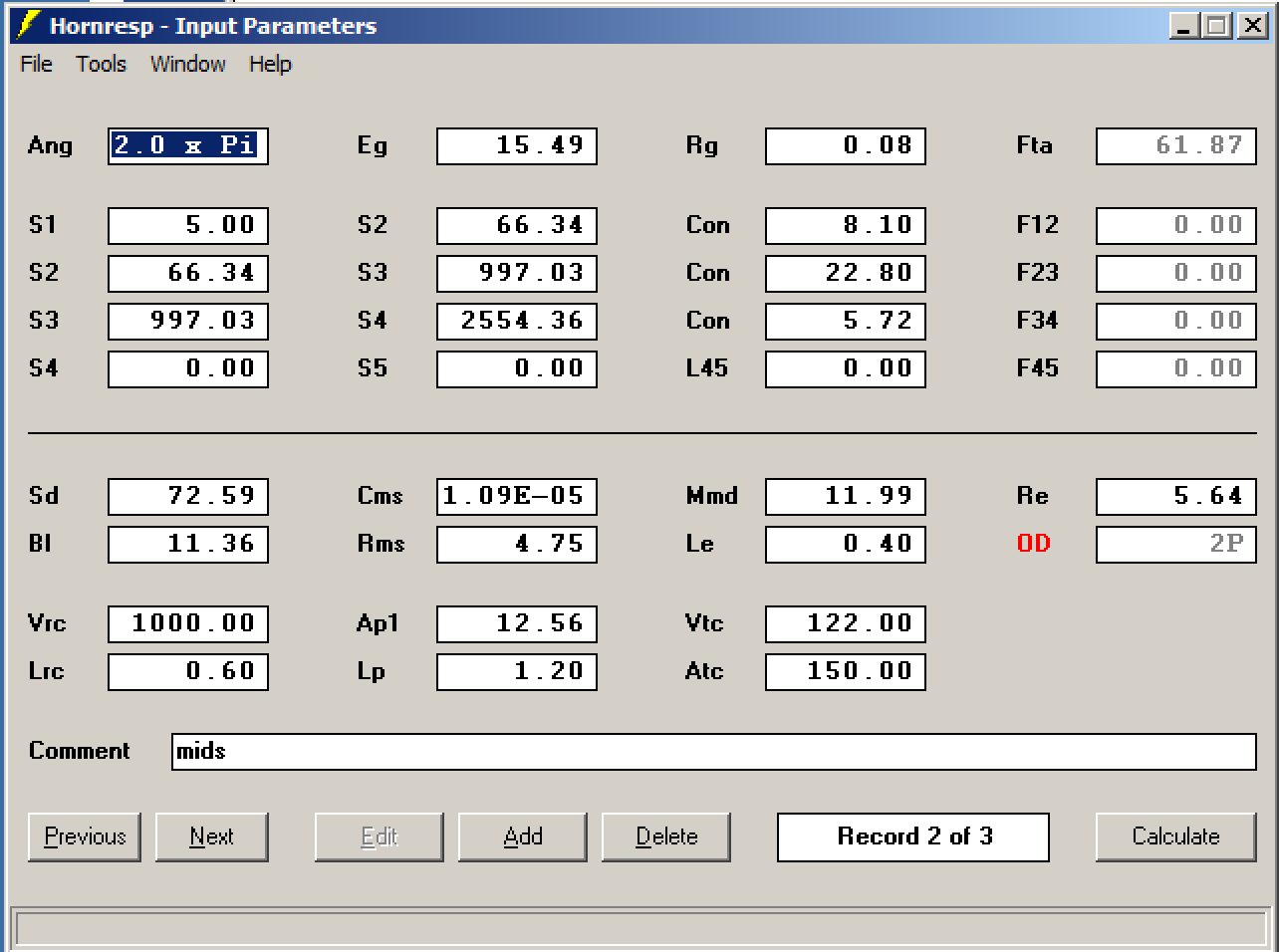Click the S2 middle-column field with 66.34
The width and height of the screenshot is (1279, 952).
click(517, 225)
